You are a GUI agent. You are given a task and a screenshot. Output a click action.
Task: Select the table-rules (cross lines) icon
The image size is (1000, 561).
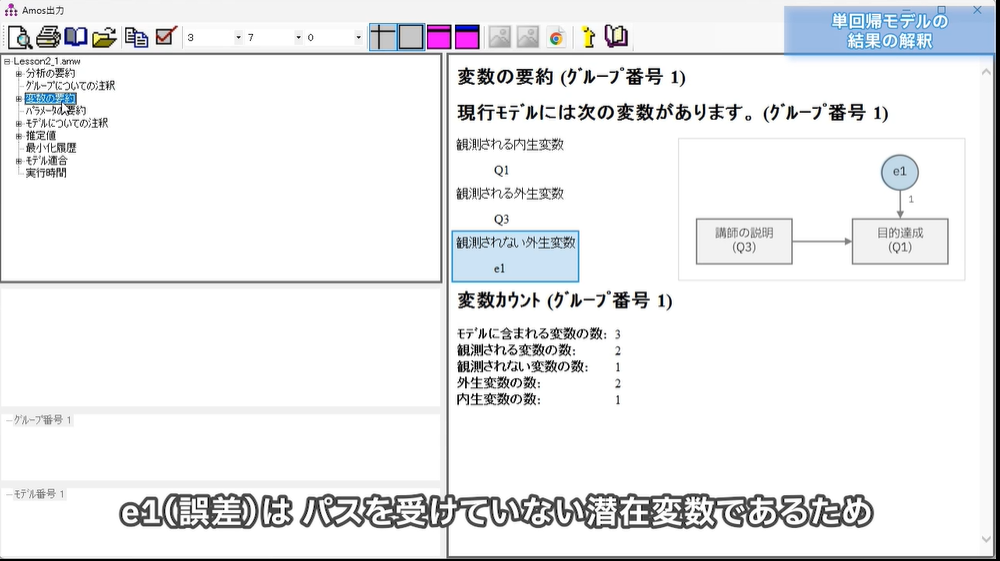coord(383,37)
